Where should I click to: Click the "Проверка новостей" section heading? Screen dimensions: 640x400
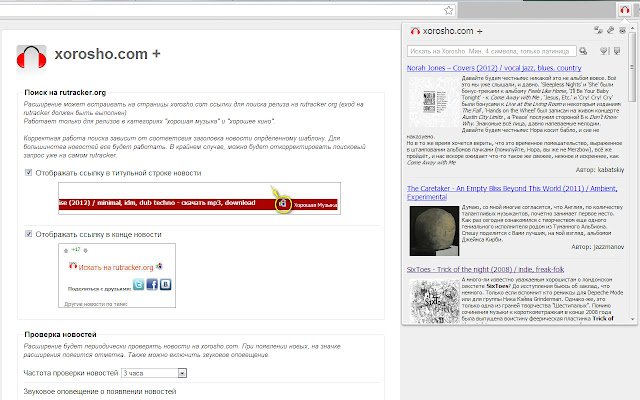(60, 335)
